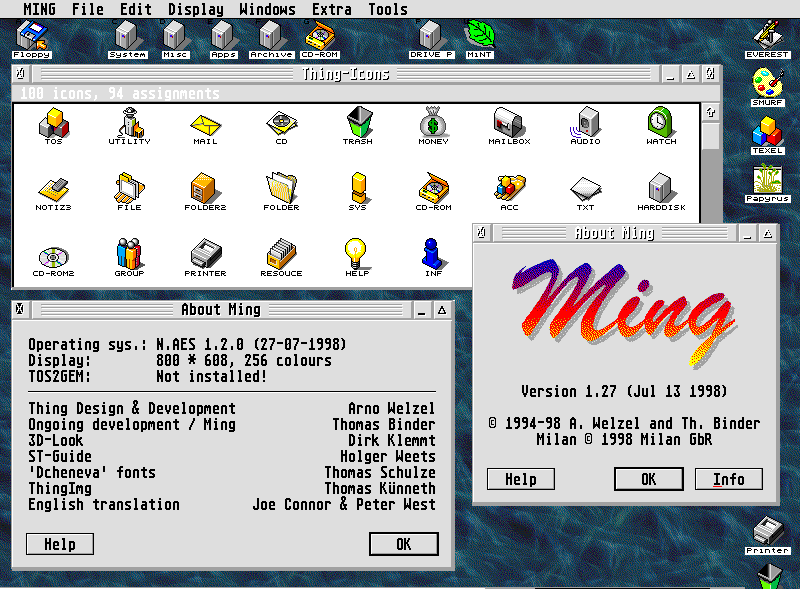
Task: Open the MiNT leaf icon
Action: (x=480, y=40)
